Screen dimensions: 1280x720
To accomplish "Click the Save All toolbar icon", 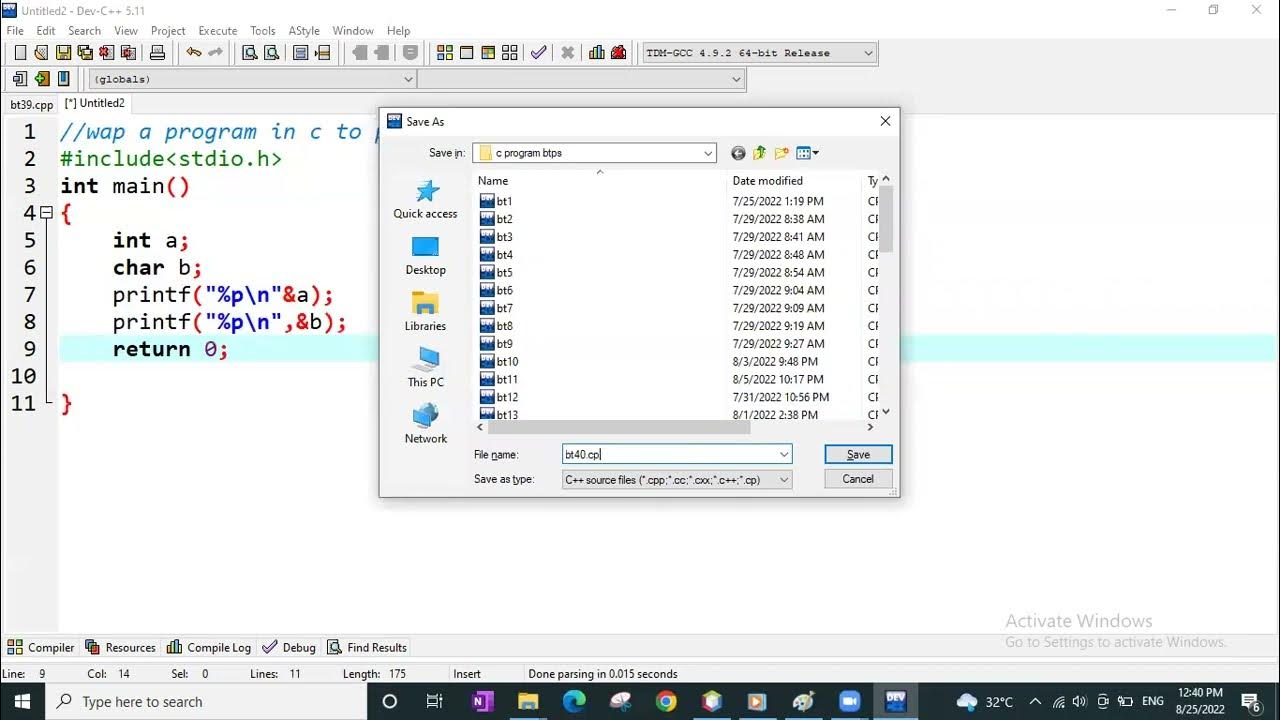I will pos(84,53).
